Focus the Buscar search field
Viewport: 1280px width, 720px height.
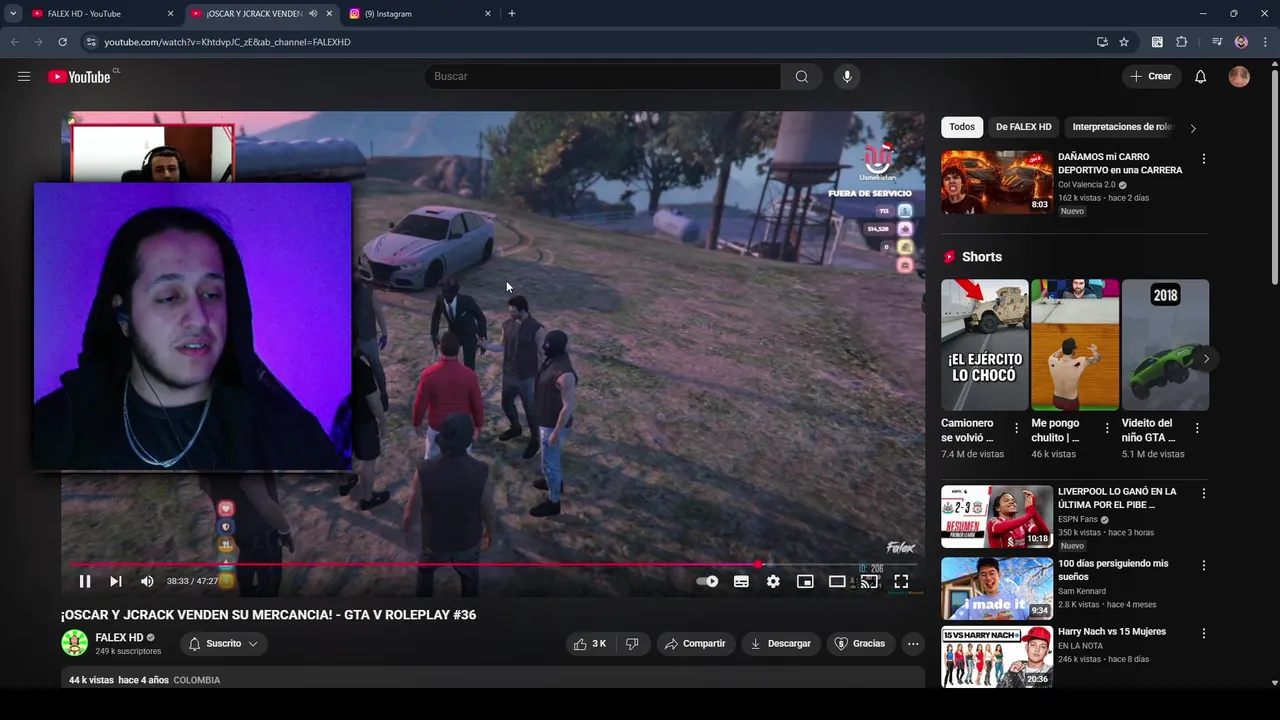click(603, 77)
